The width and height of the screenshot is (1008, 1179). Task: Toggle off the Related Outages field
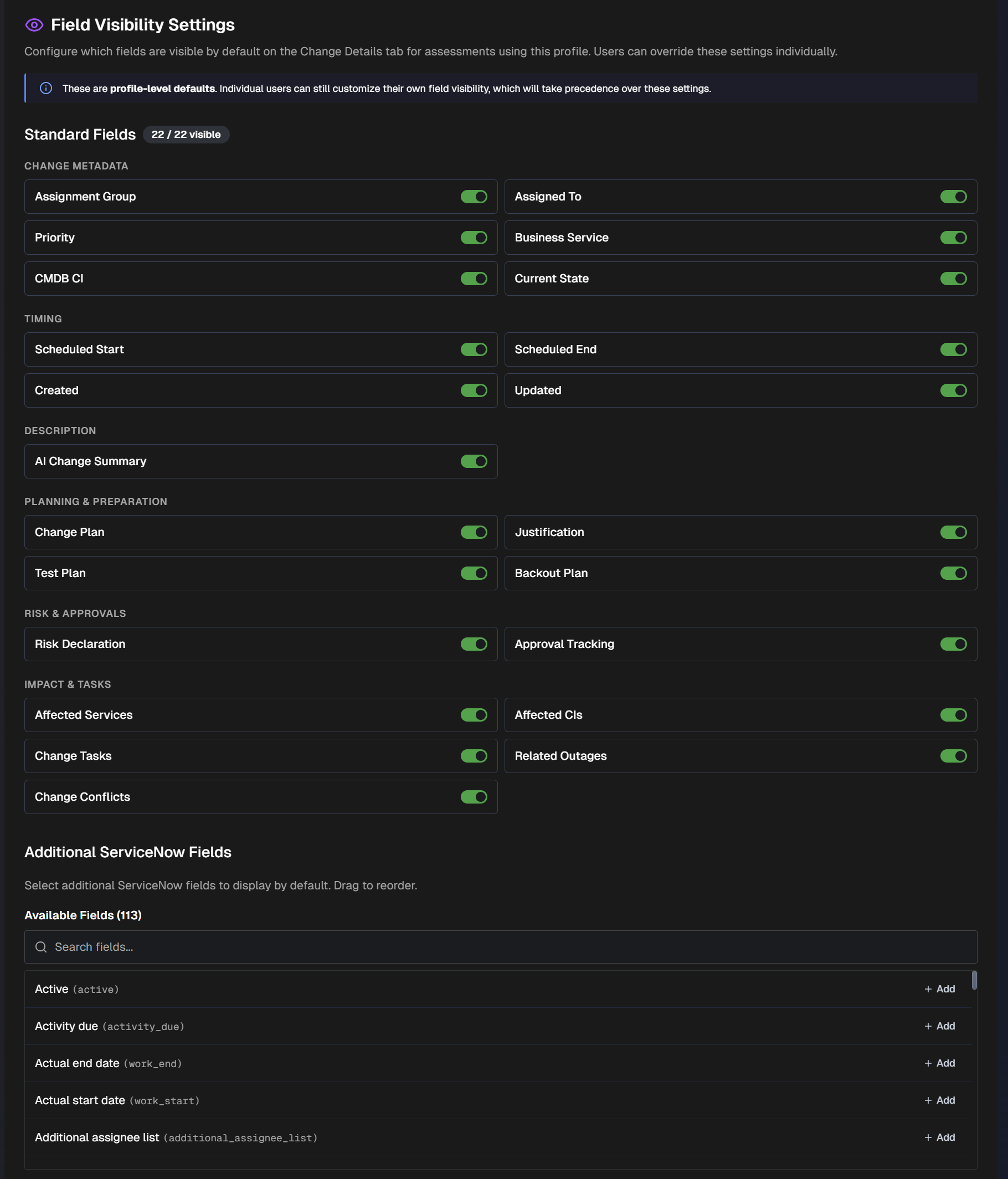tap(954, 756)
